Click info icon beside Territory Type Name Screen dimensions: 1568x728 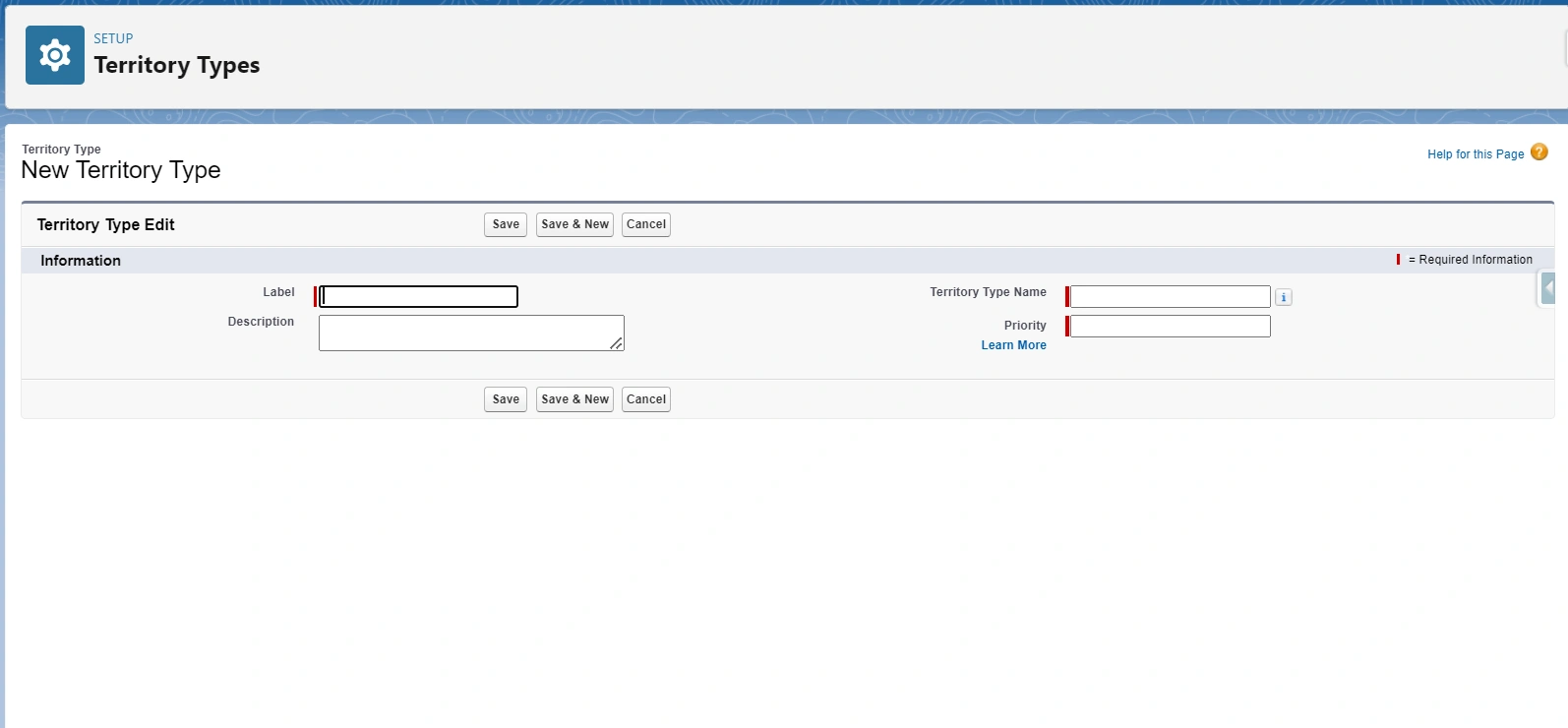(1284, 297)
